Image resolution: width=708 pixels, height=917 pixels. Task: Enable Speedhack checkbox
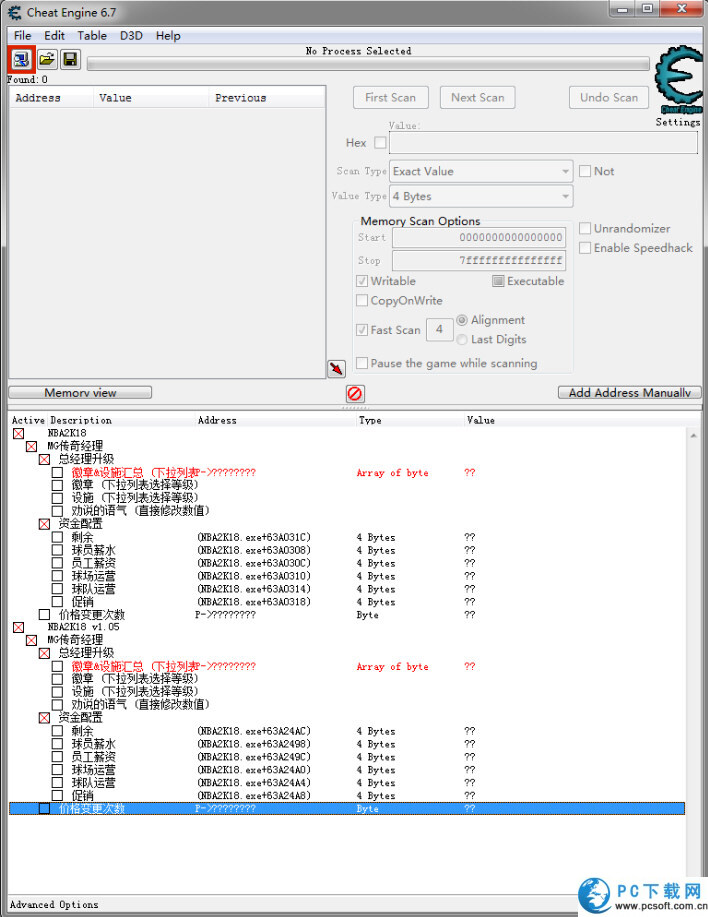pos(585,248)
